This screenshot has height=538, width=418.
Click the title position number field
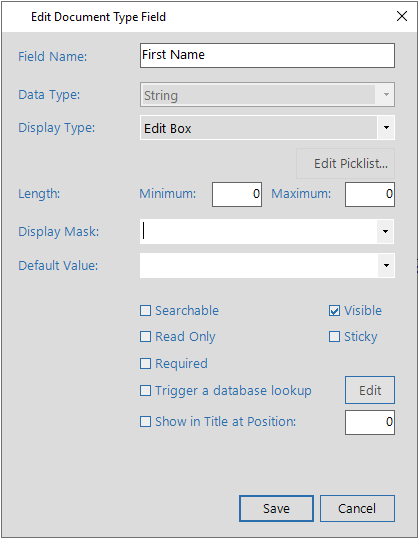click(370, 422)
